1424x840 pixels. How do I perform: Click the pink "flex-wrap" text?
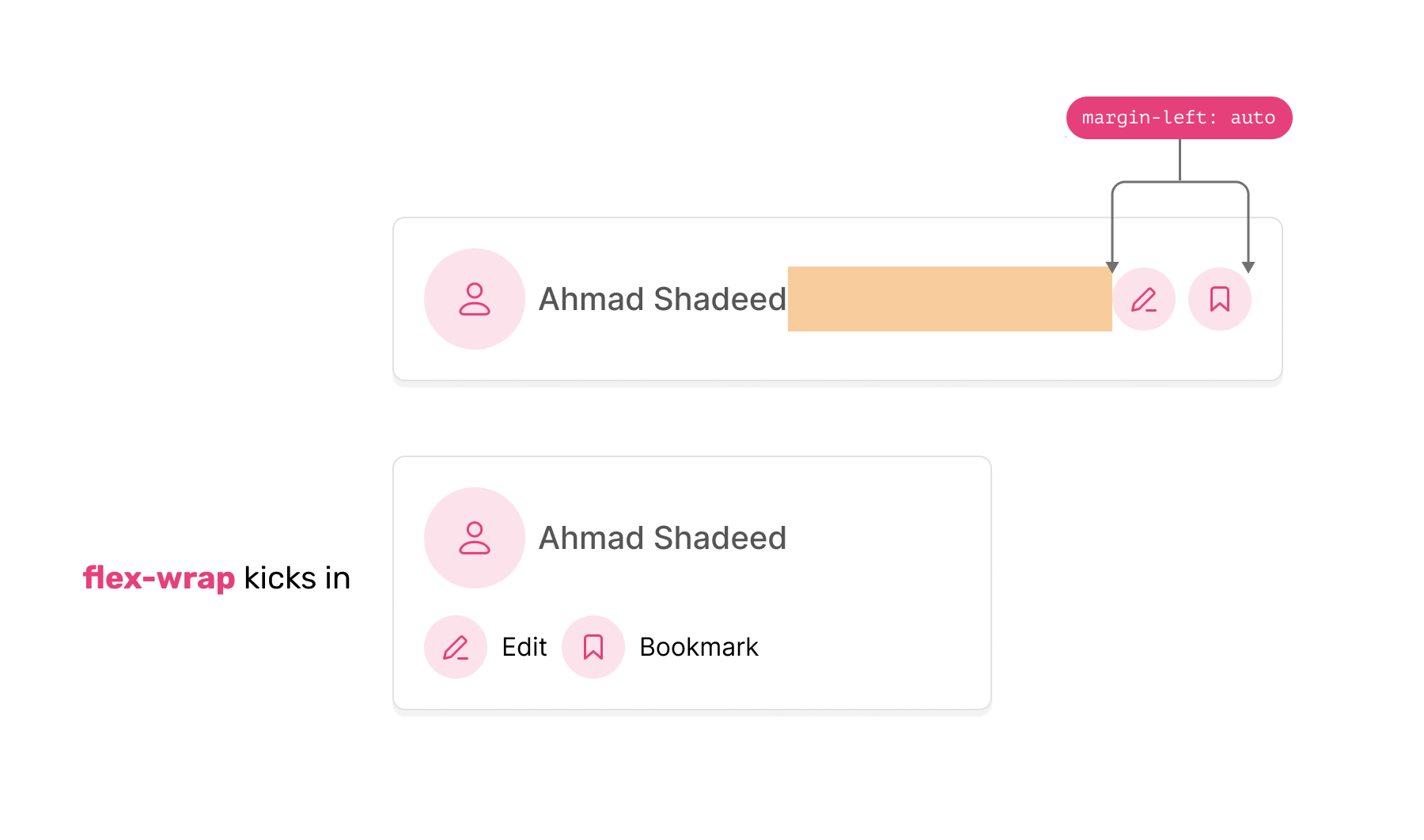pos(159,578)
